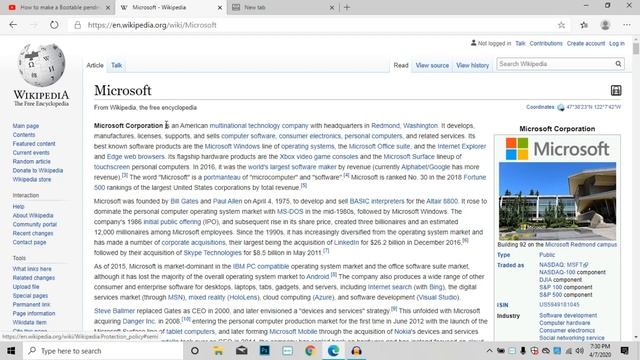The image size is (640, 360).
Task: Open the Windows Start menu
Action: [x=11, y=351]
